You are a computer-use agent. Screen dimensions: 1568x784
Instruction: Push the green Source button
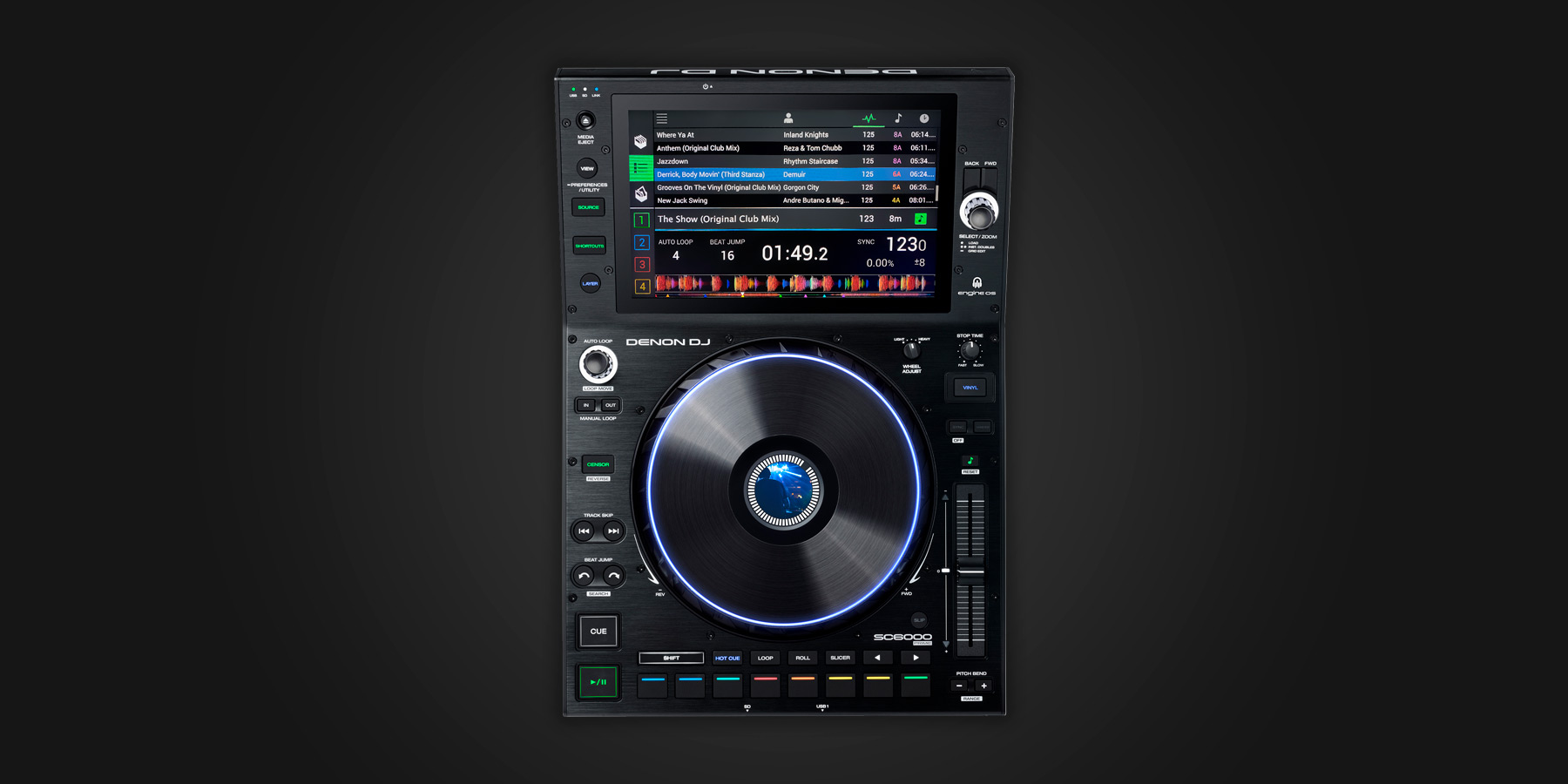click(x=589, y=207)
